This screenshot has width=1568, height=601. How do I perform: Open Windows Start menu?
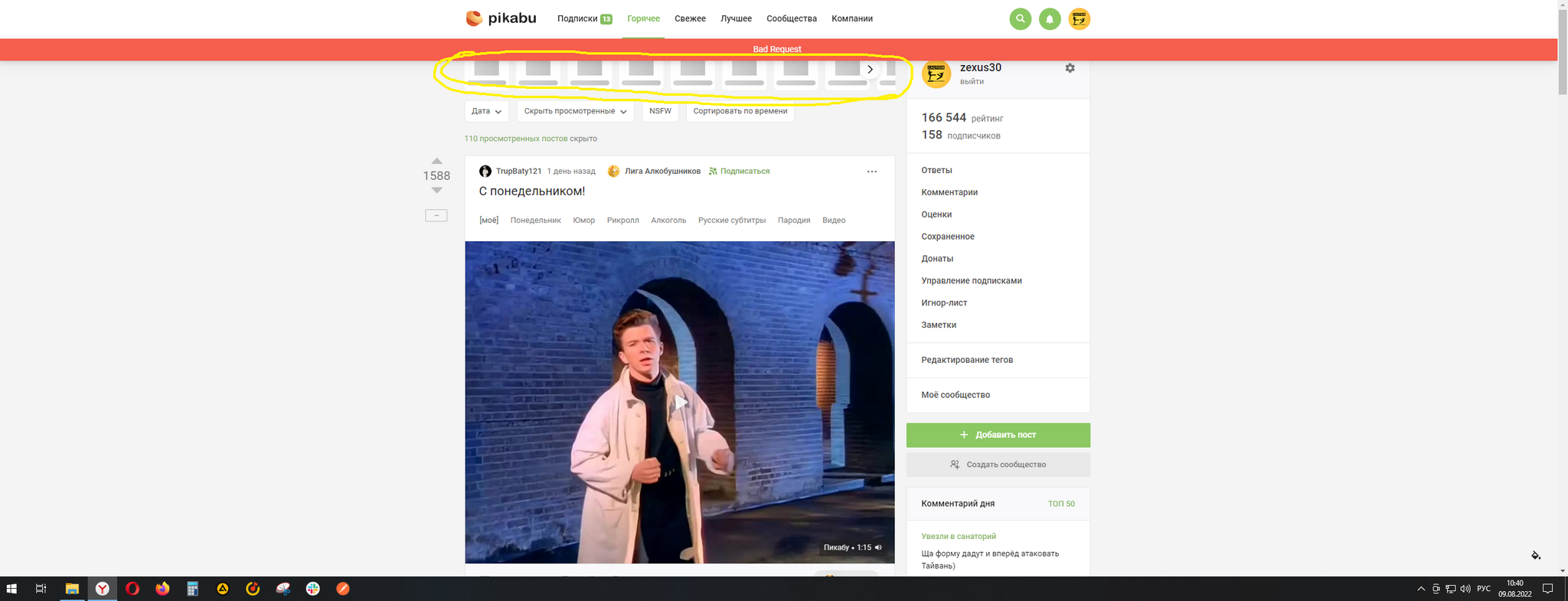(12, 589)
